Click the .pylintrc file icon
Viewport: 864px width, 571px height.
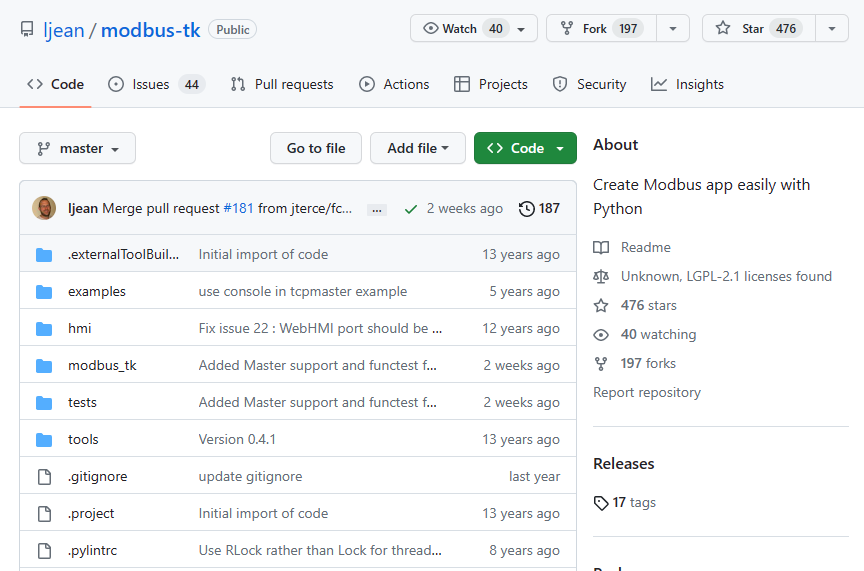tap(44, 551)
